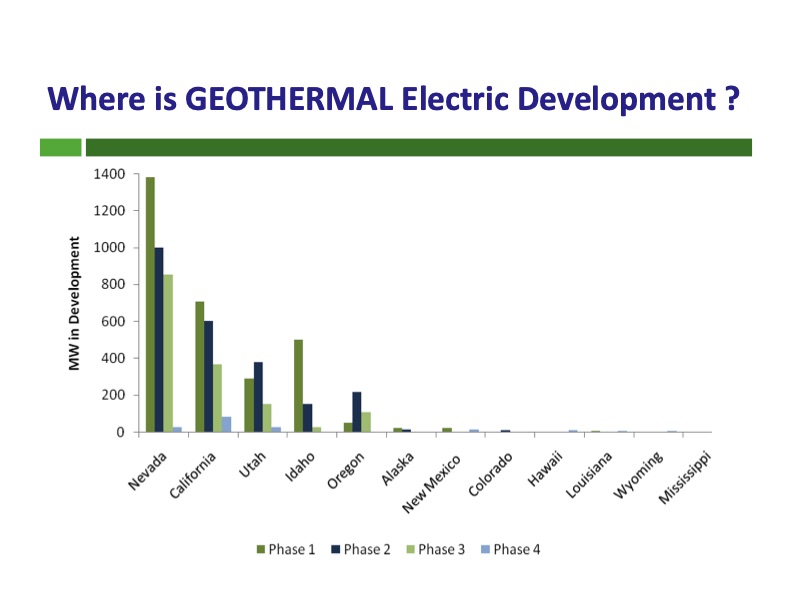This screenshot has width=792, height=612.
Task: Select California's light blue Phase 4 bar
Action: pos(227,425)
